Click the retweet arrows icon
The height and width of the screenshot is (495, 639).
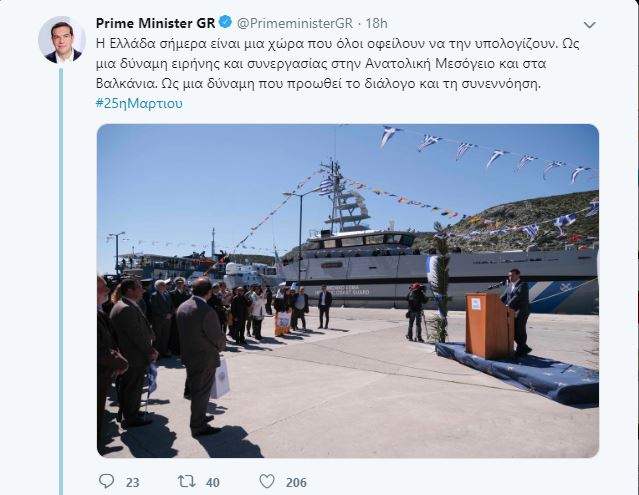coord(187,482)
